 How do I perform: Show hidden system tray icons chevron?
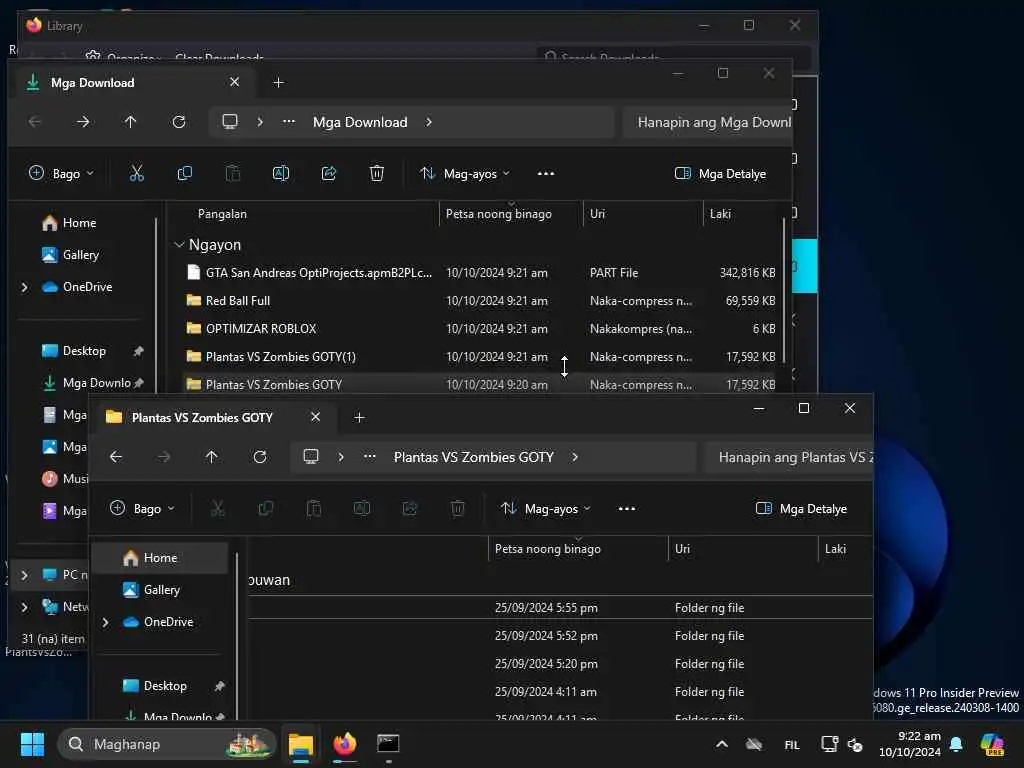tap(722, 744)
